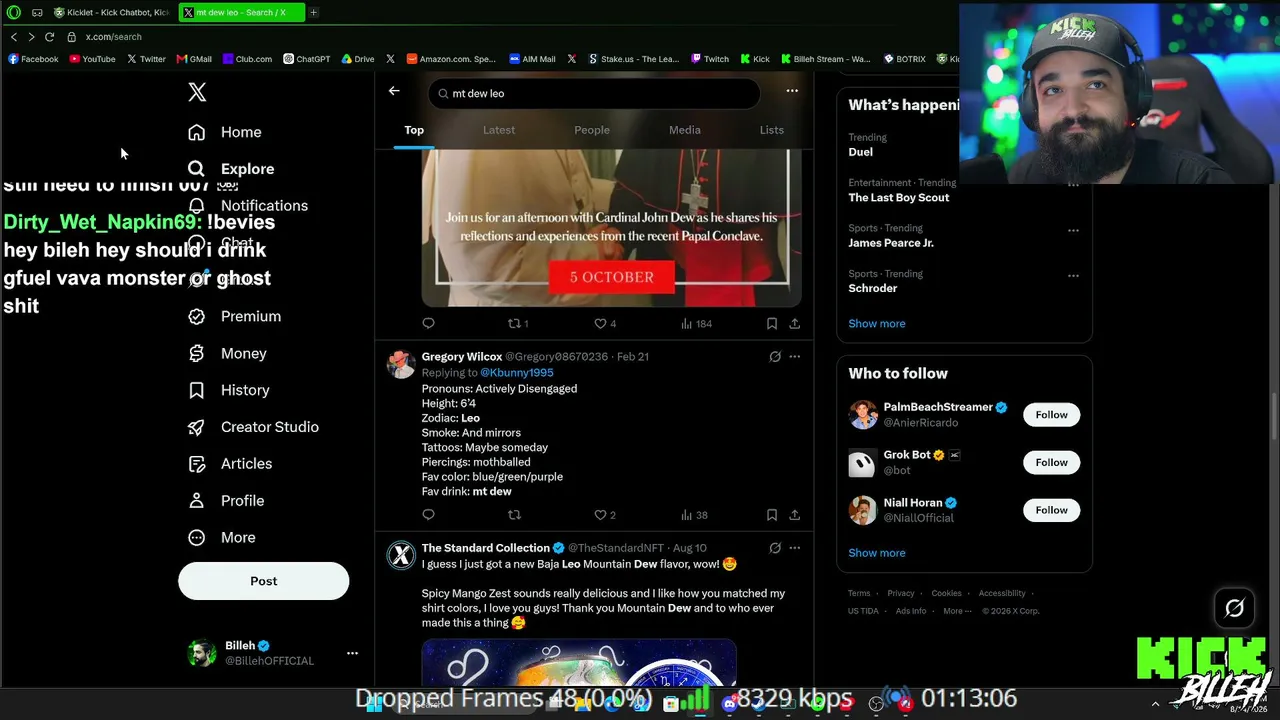Show more trending topics
The image size is (1280, 720).
click(877, 324)
